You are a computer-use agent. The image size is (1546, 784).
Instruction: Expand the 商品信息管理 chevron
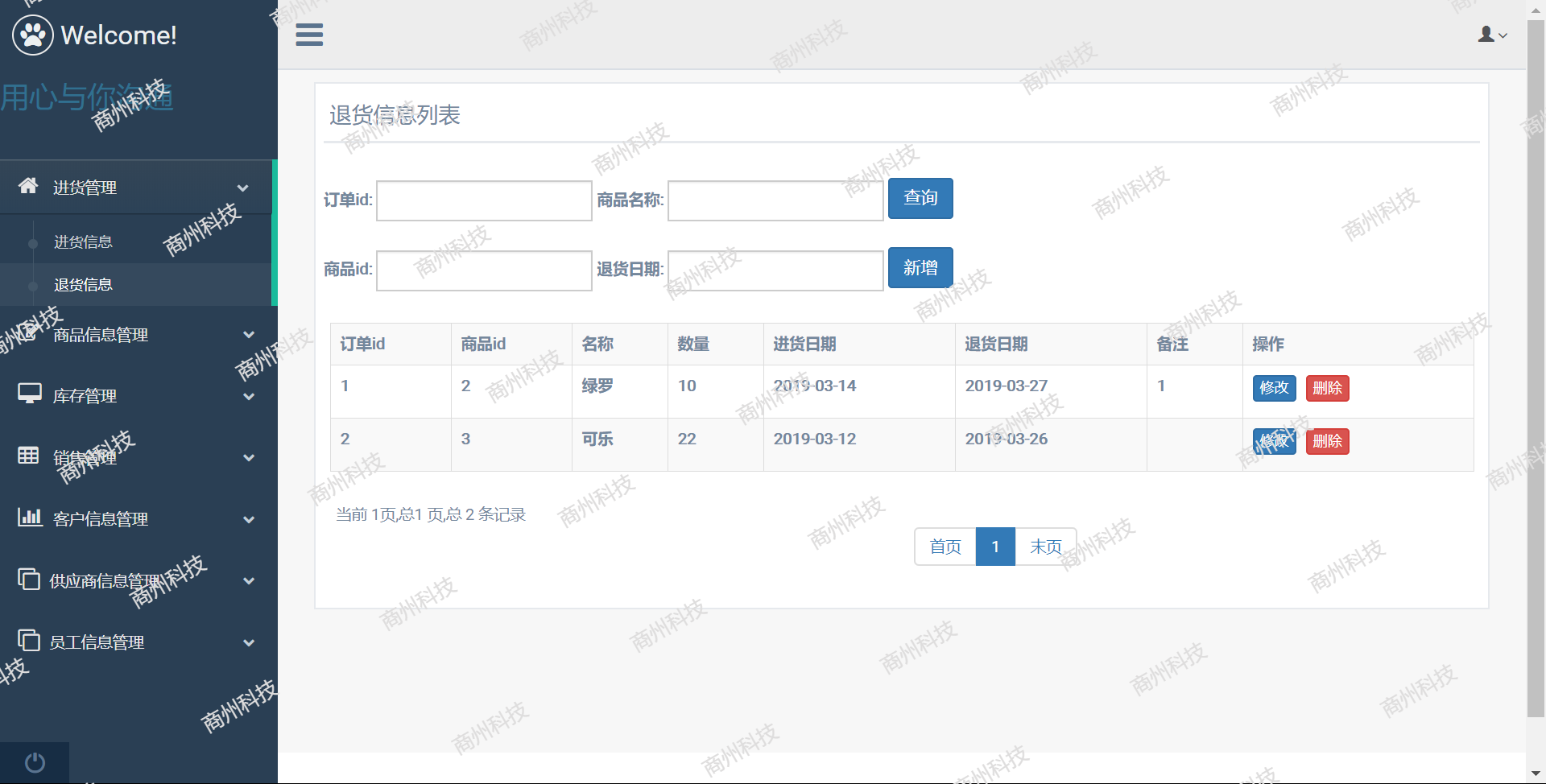[249, 334]
